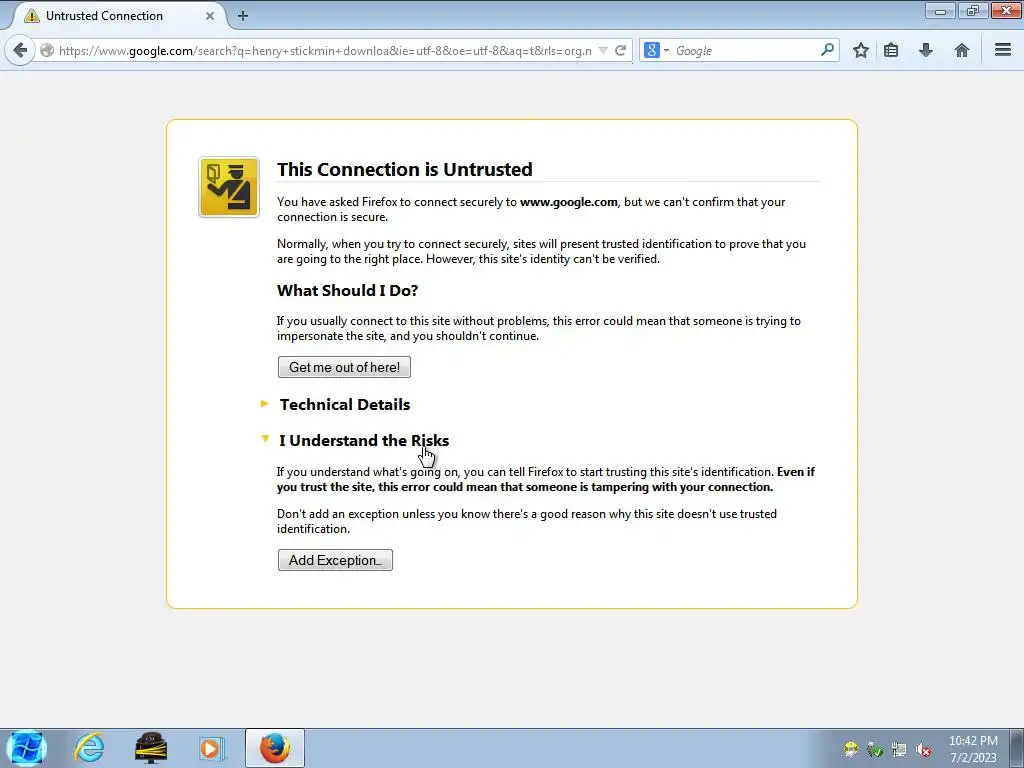
Task: Go to Home page icon
Action: (961, 50)
